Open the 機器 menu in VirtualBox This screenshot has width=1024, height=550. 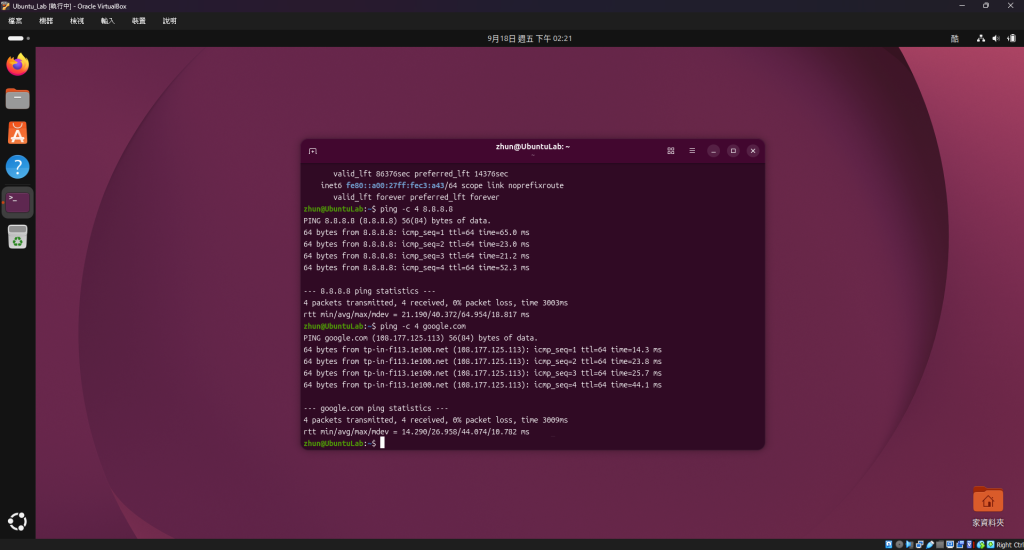[46, 21]
